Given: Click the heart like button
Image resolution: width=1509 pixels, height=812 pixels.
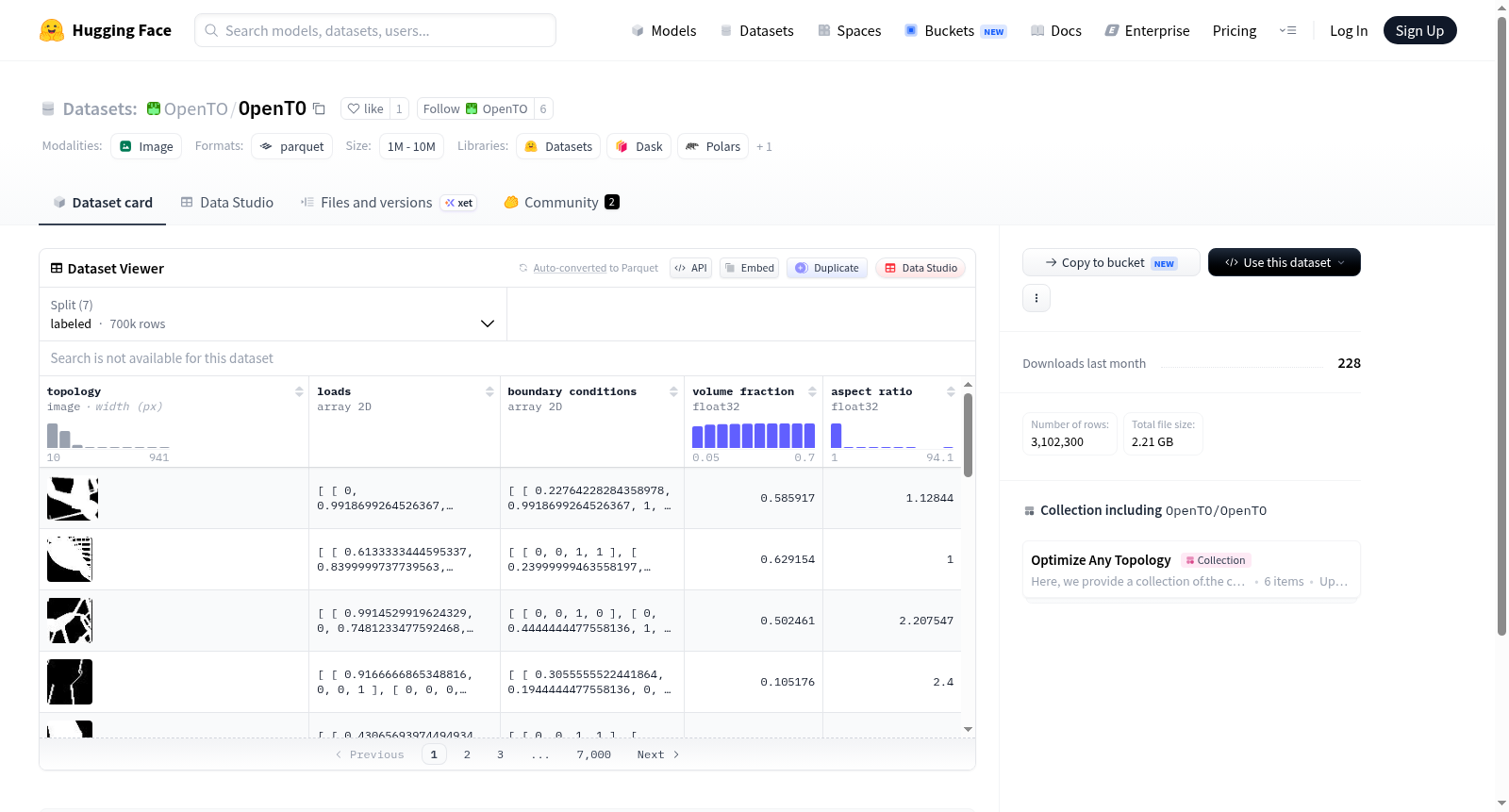Looking at the screenshot, I should [x=365, y=108].
